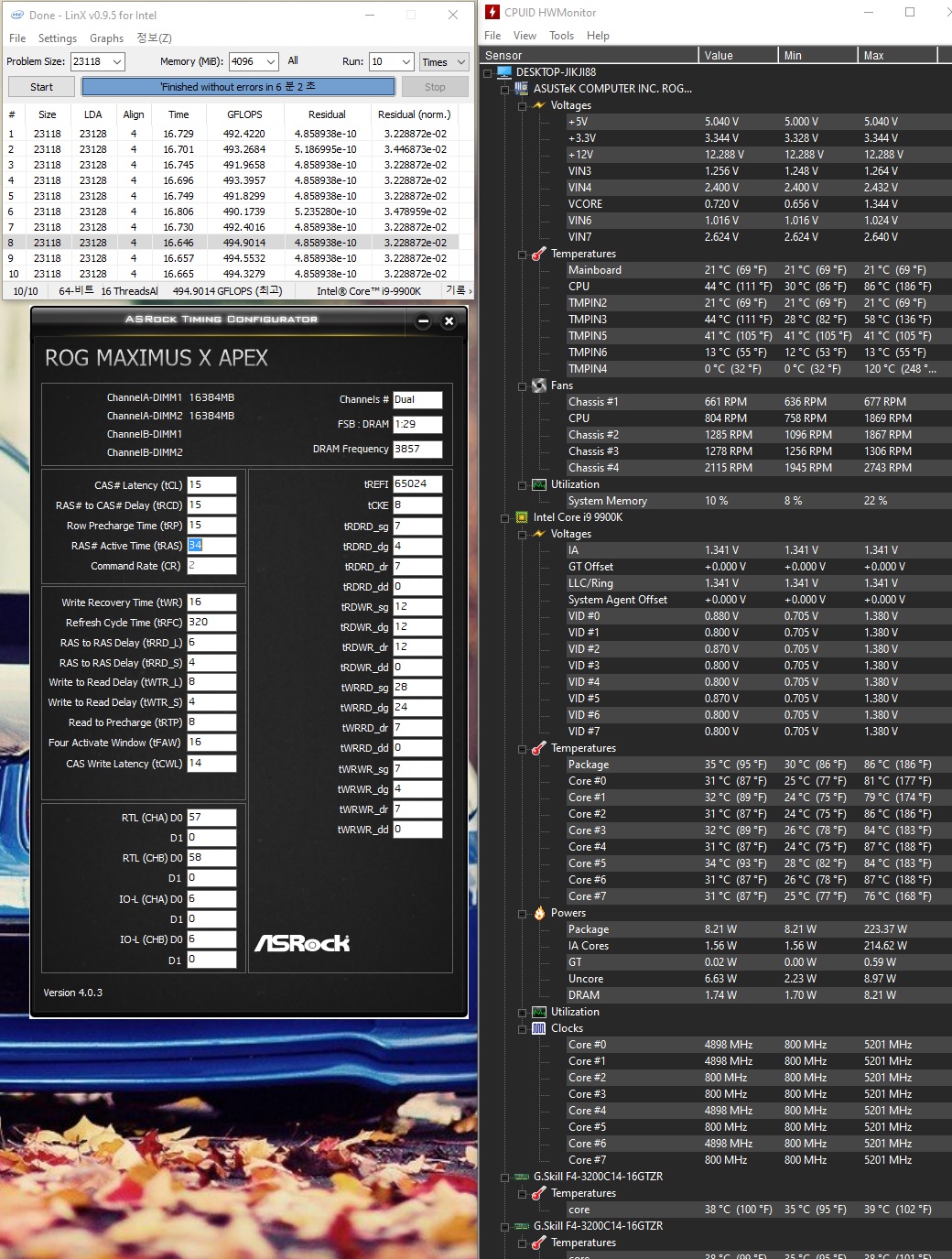Click the Start button in LinX

point(41,87)
